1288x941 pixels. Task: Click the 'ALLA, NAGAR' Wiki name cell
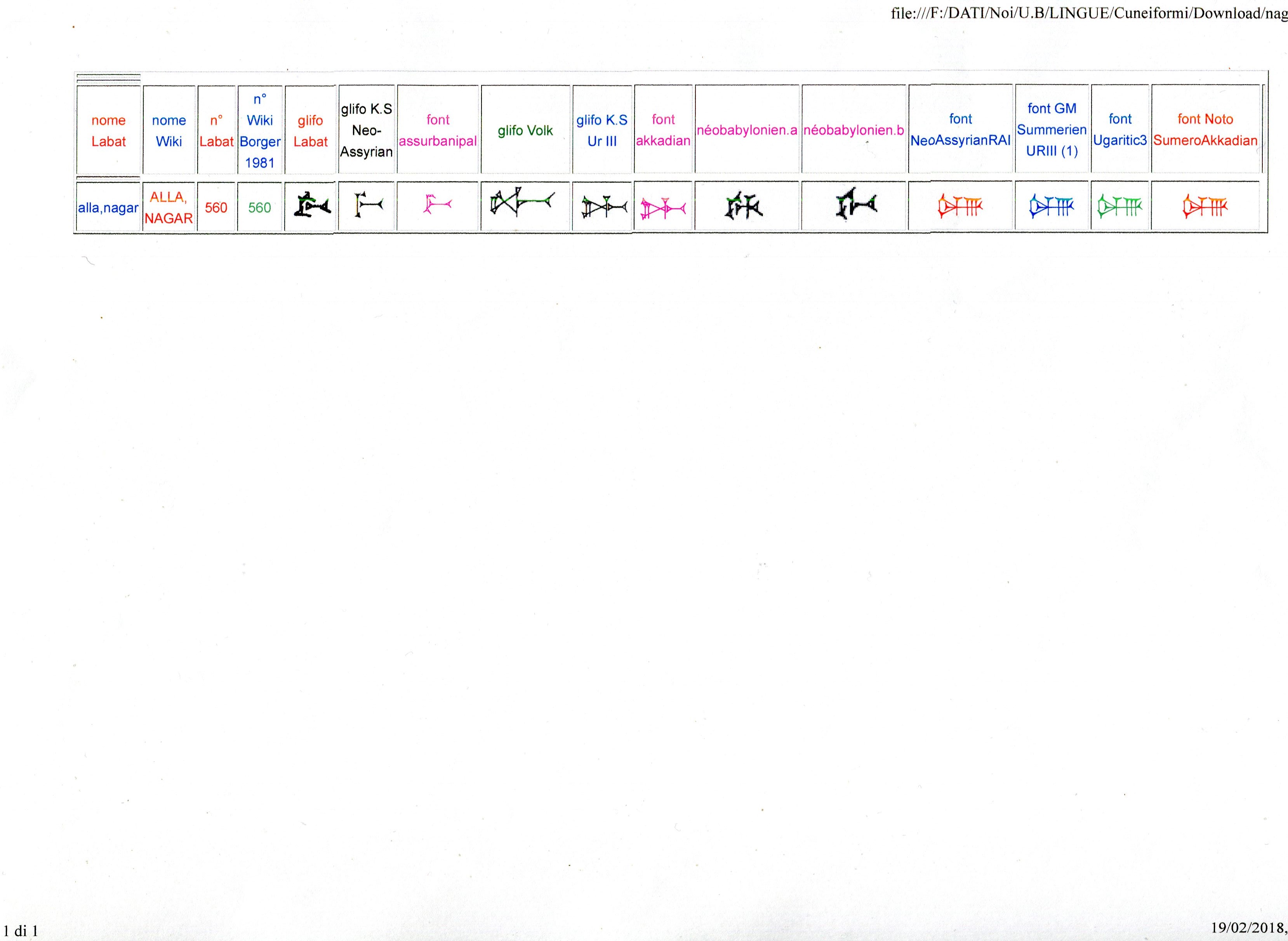[169, 207]
